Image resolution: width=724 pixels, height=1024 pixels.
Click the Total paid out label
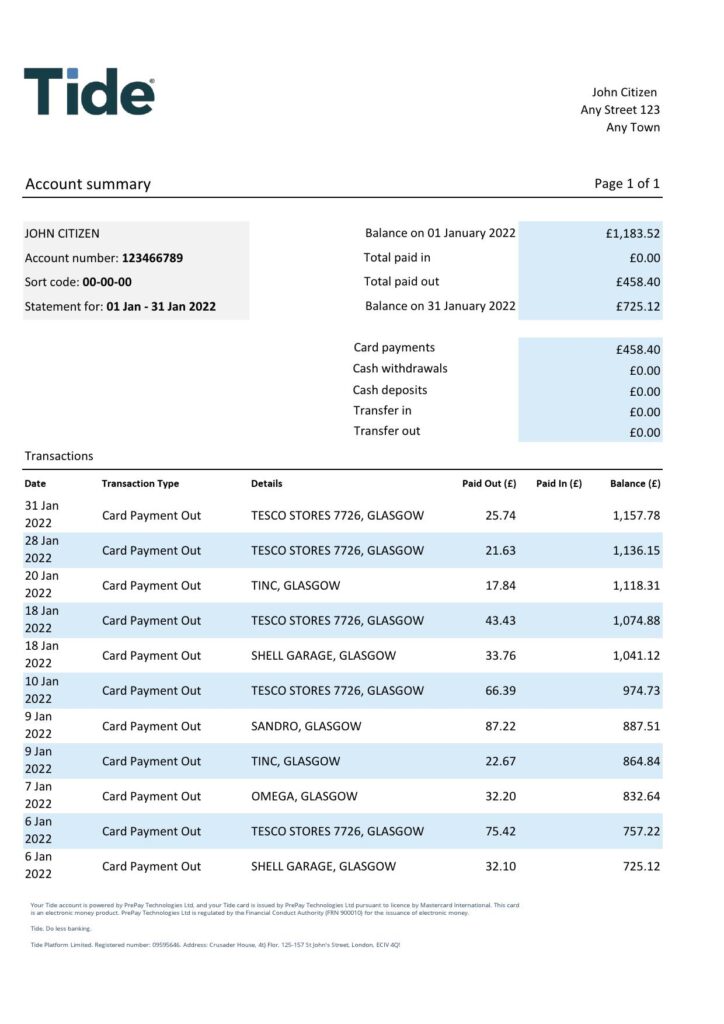[x=401, y=282]
